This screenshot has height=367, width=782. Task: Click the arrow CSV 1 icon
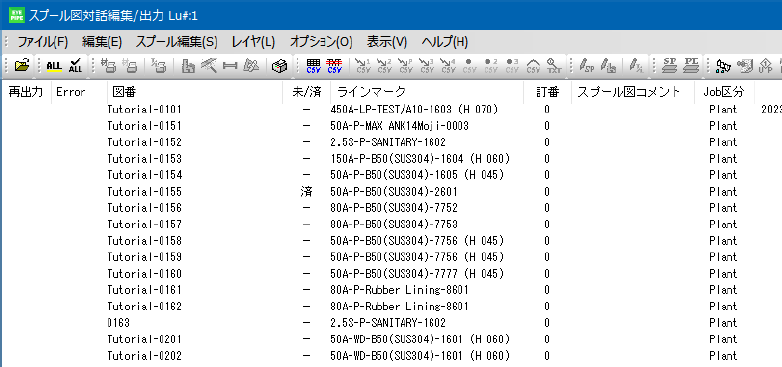pyautogui.click(x=363, y=66)
